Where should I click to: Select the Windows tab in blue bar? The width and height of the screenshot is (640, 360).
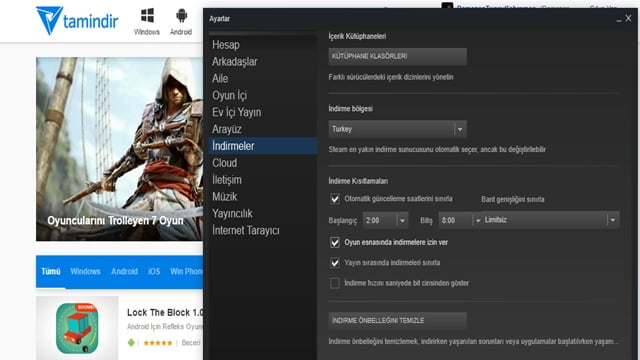pyautogui.click(x=85, y=271)
